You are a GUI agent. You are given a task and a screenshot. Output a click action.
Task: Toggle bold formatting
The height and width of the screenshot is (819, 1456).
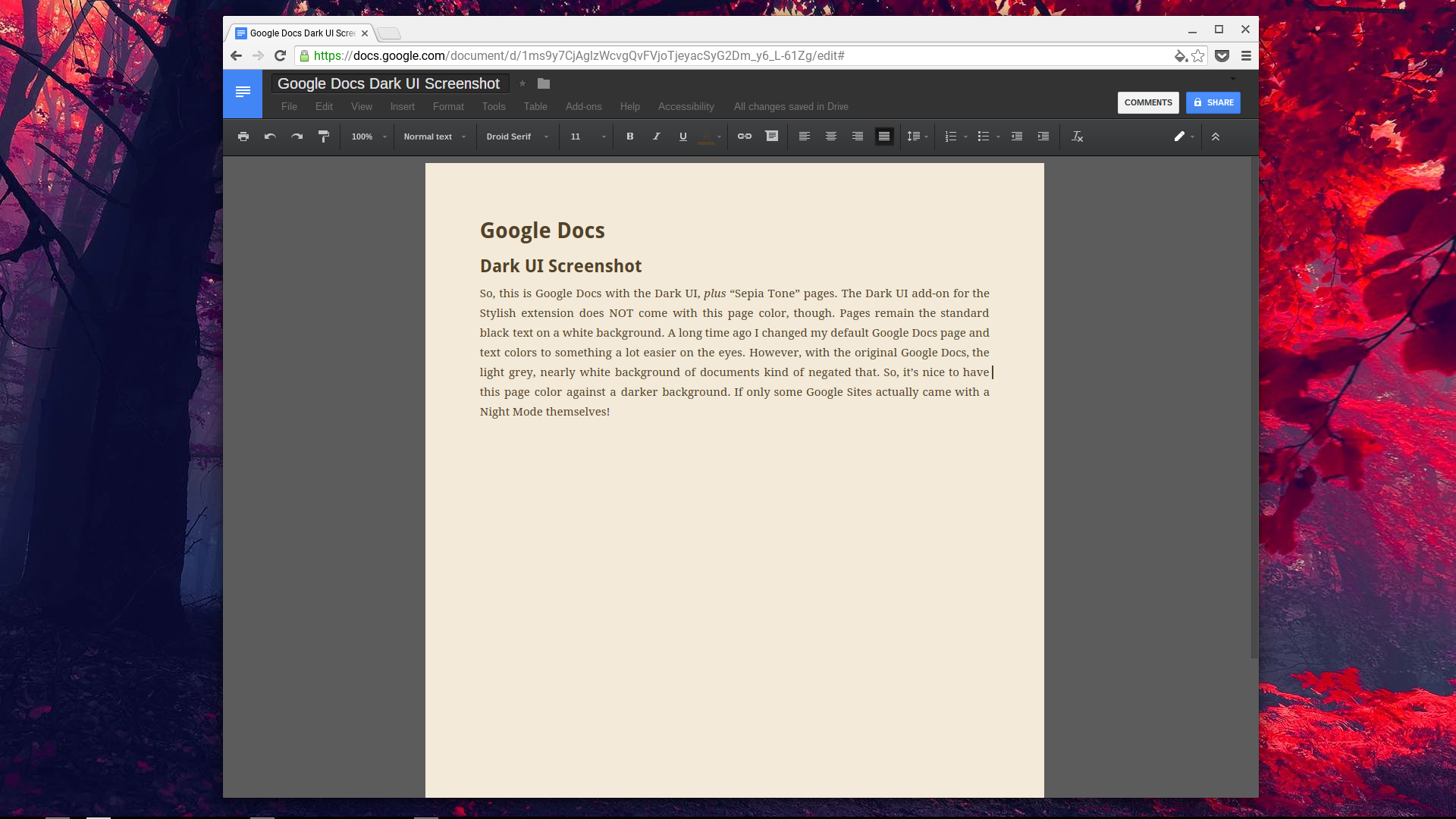tap(629, 136)
